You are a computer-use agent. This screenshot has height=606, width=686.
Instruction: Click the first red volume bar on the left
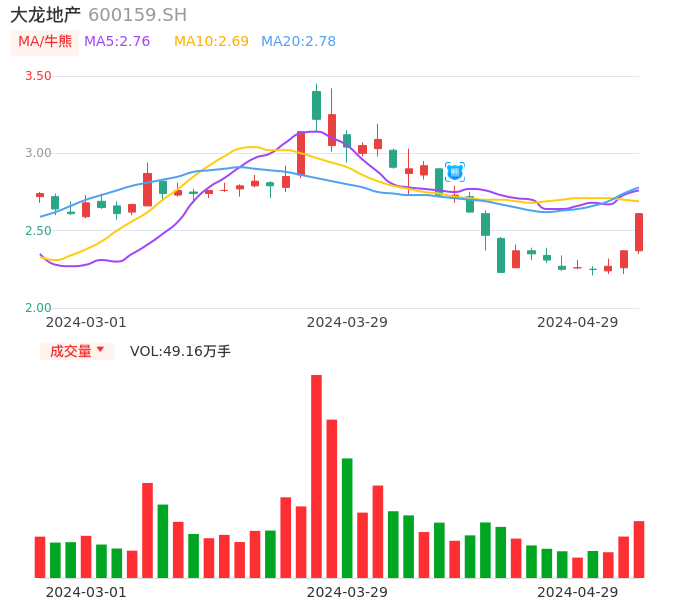(40, 557)
